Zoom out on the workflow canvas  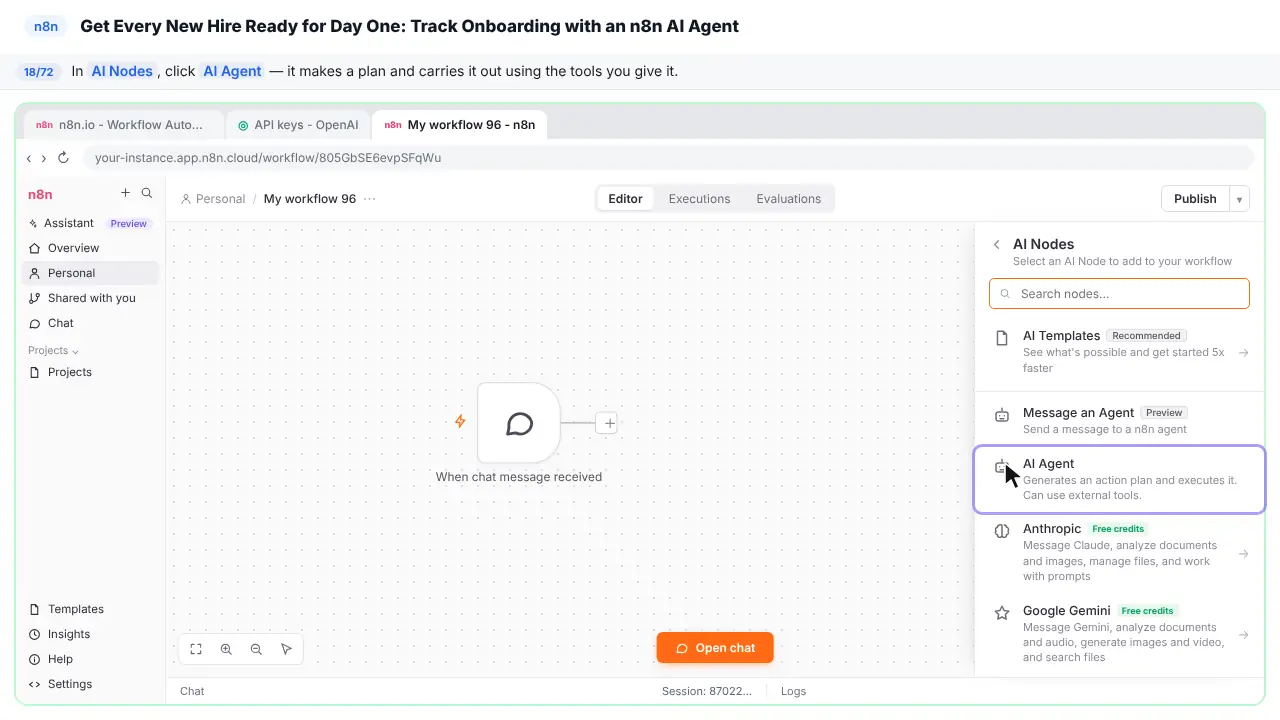coord(256,649)
